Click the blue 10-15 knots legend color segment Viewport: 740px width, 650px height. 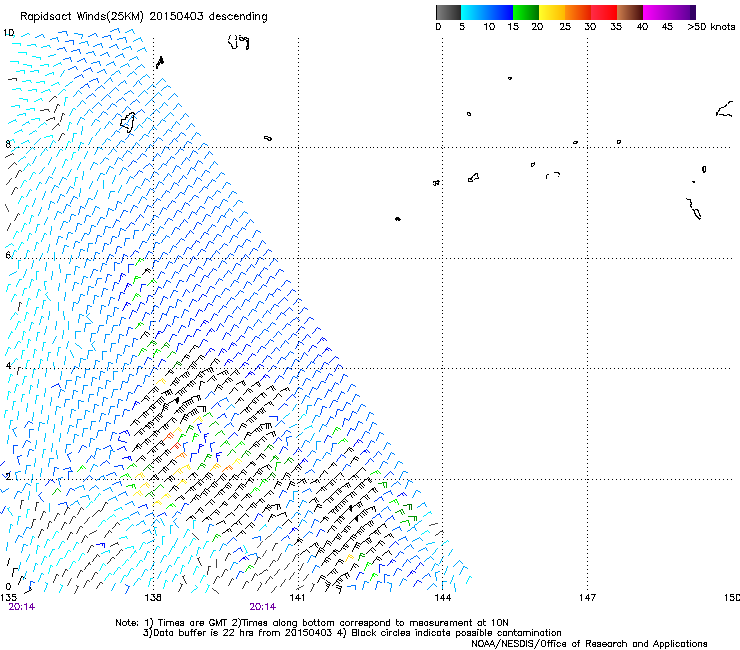click(500, 12)
